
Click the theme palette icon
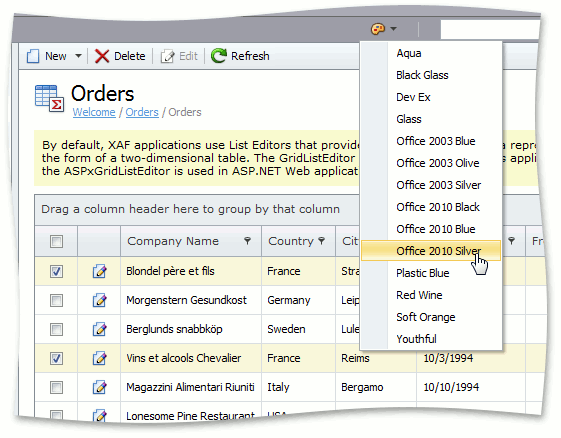click(378, 29)
